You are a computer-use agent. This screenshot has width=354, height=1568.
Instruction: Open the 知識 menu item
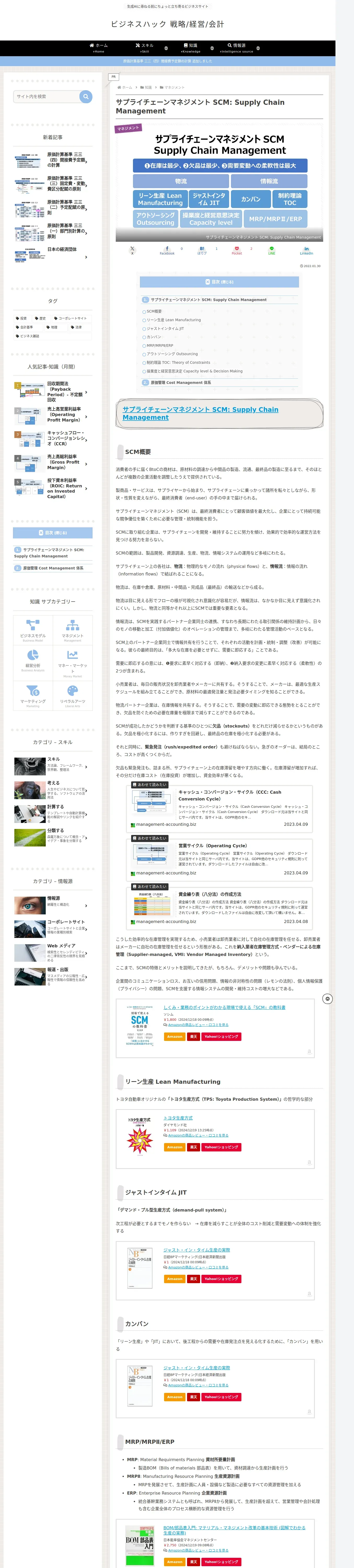coord(190,48)
